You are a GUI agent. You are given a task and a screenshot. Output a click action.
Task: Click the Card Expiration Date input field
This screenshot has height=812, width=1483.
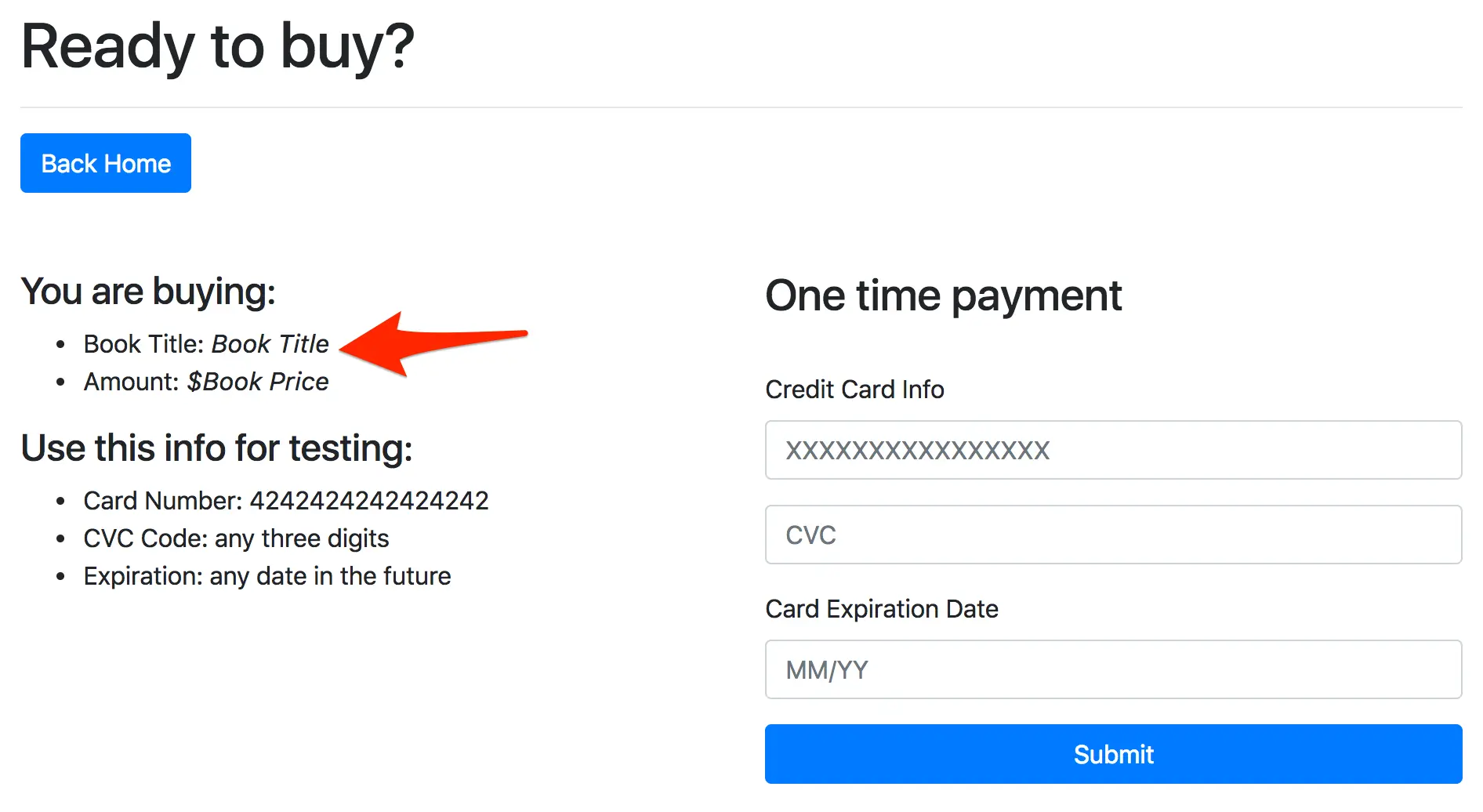[x=1113, y=669]
